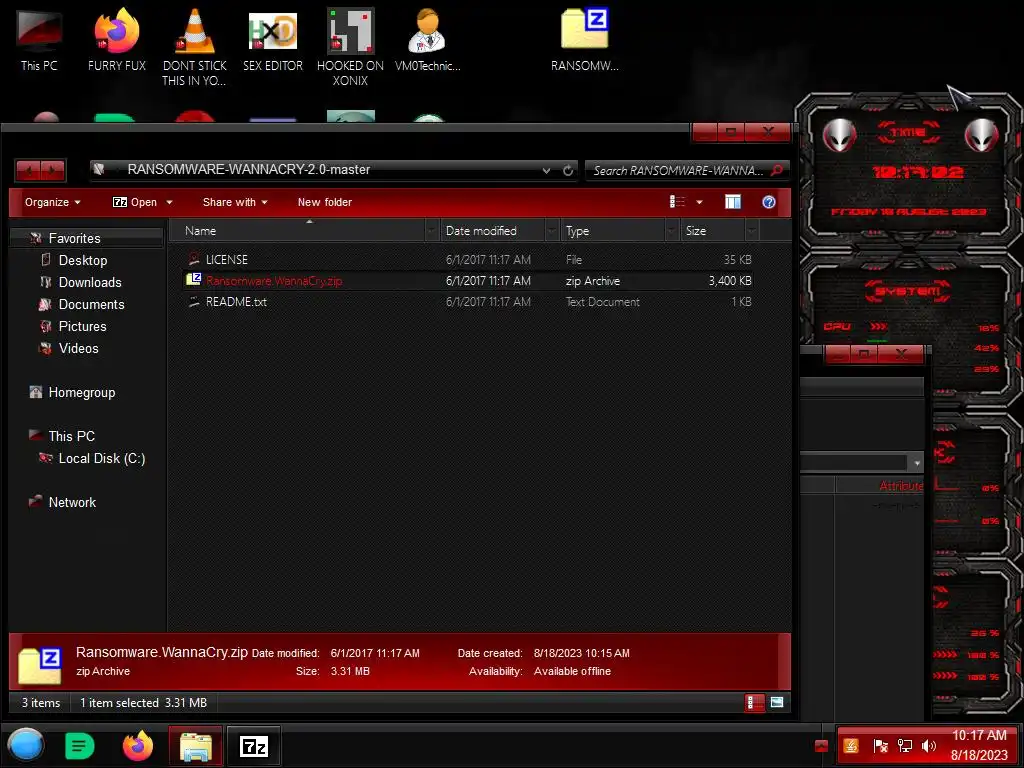The height and width of the screenshot is (768, 1024).
Task: Select Ransomware.WannaCry.zip file row
Action: (x=468, y=281)
